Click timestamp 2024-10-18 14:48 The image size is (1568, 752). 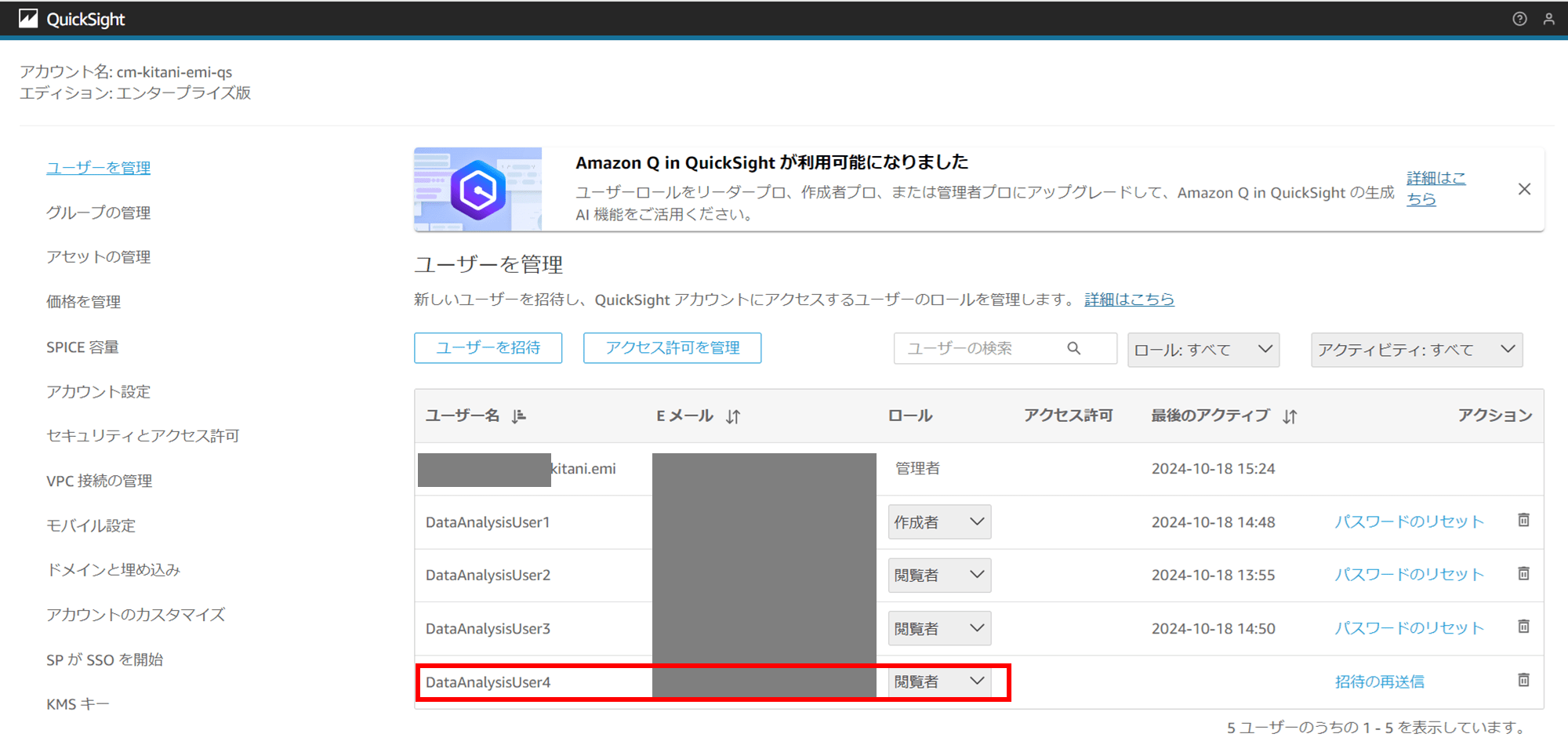tap(1213, 522)
